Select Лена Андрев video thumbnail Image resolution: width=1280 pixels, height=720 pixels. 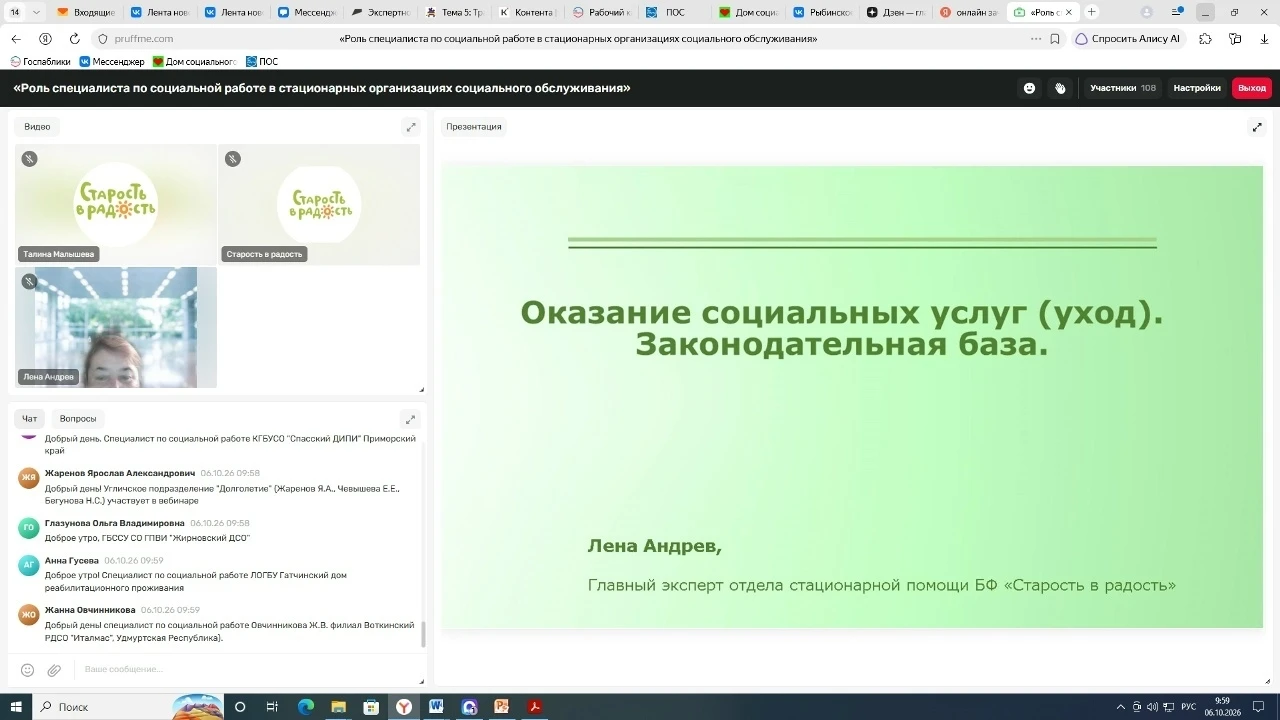pyautogui.click(x=116, y=327)
